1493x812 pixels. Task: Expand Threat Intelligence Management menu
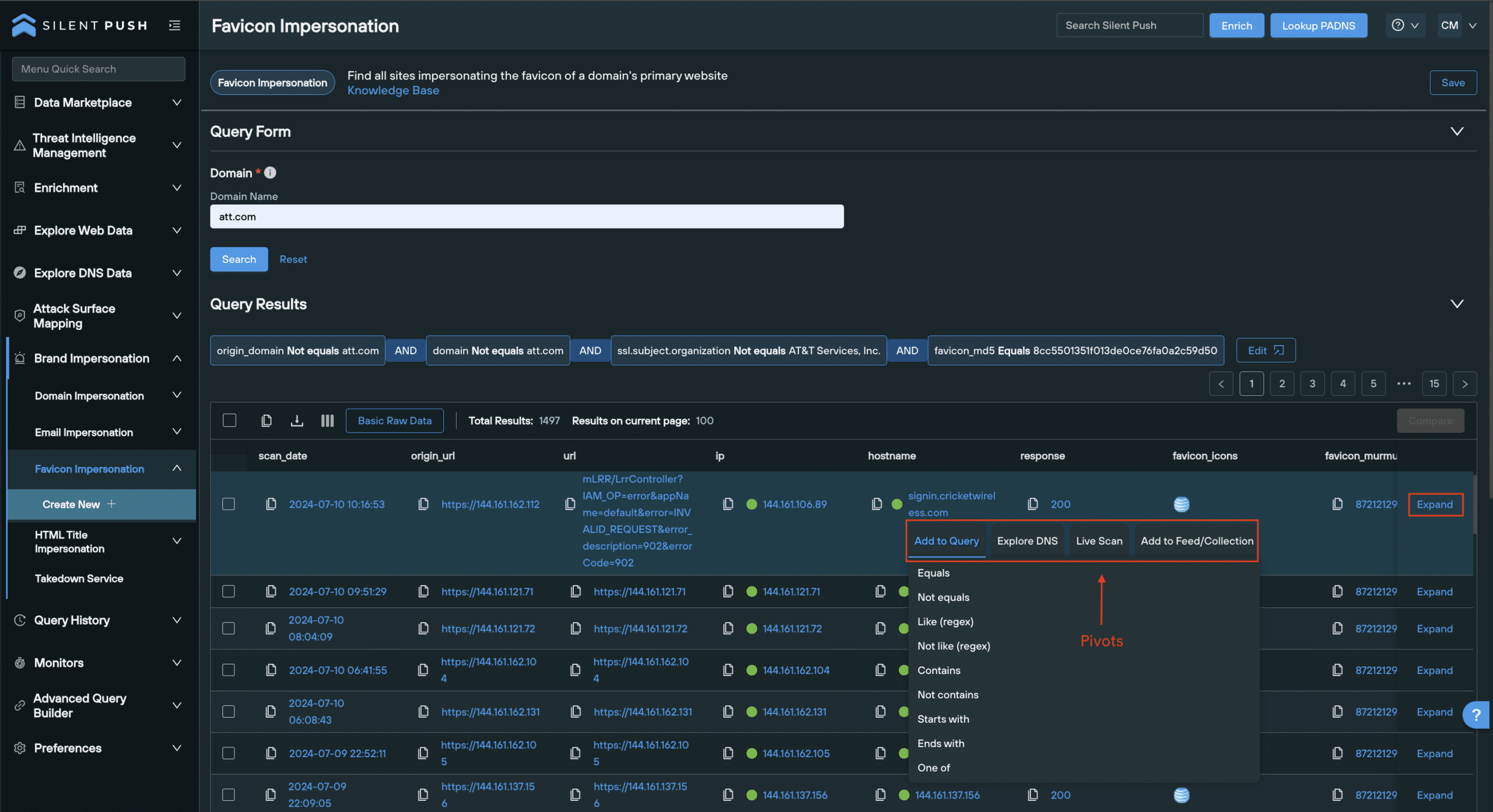pyautogui.click(x=177, y=145)
